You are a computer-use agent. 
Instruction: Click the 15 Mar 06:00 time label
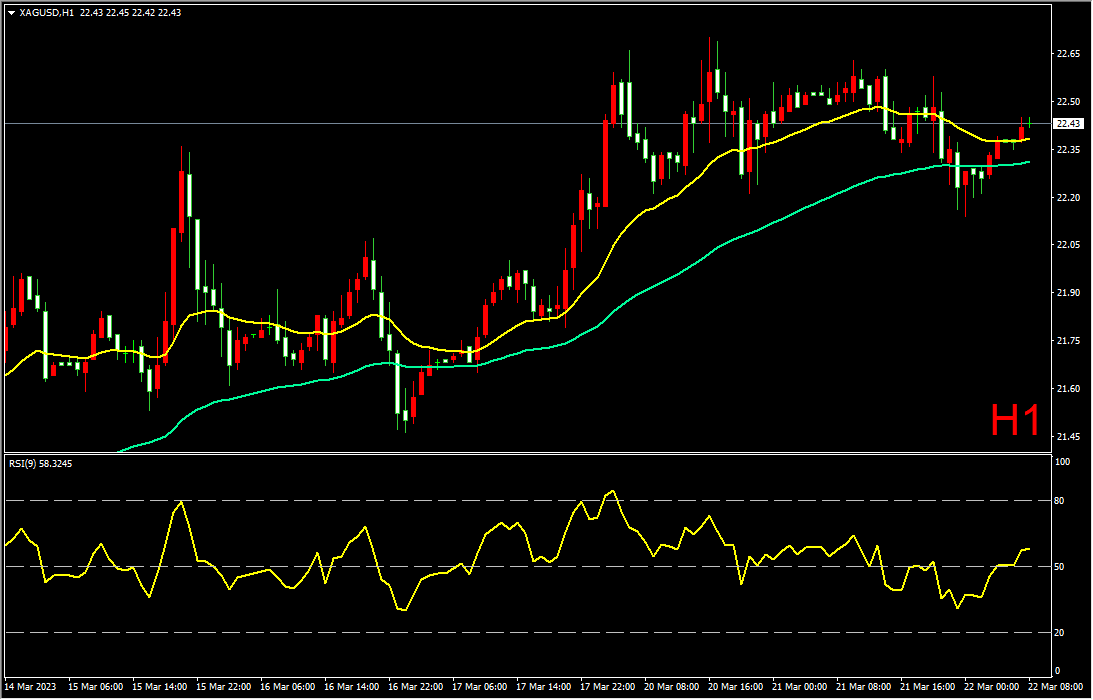point(96,687)
